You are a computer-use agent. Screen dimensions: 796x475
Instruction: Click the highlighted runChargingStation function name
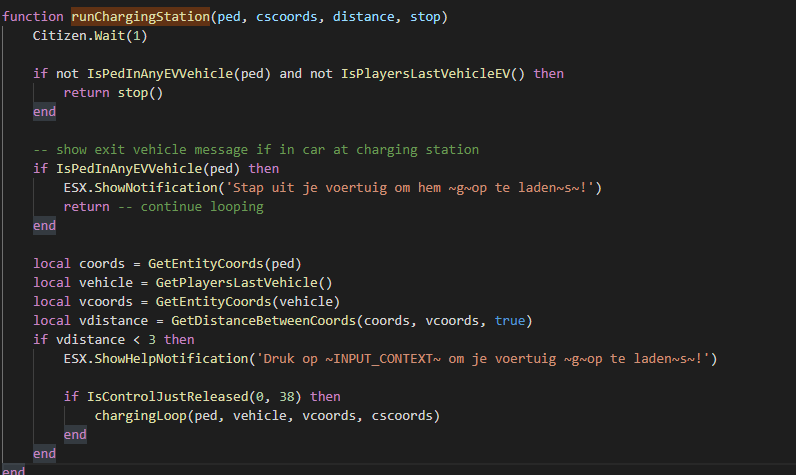140,17
